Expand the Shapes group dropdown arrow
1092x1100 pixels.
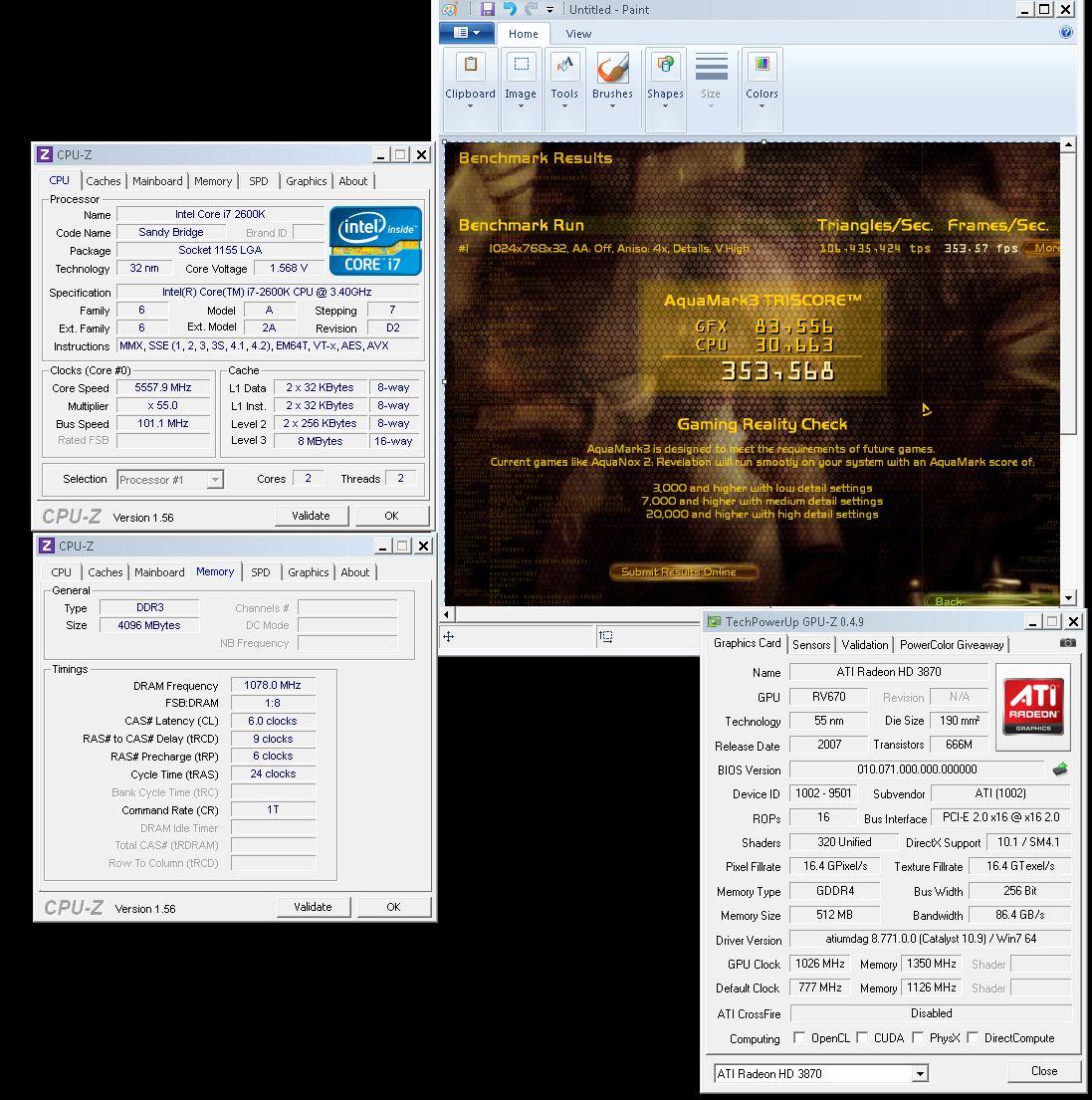pyautogui.click(x=665, y=107)
